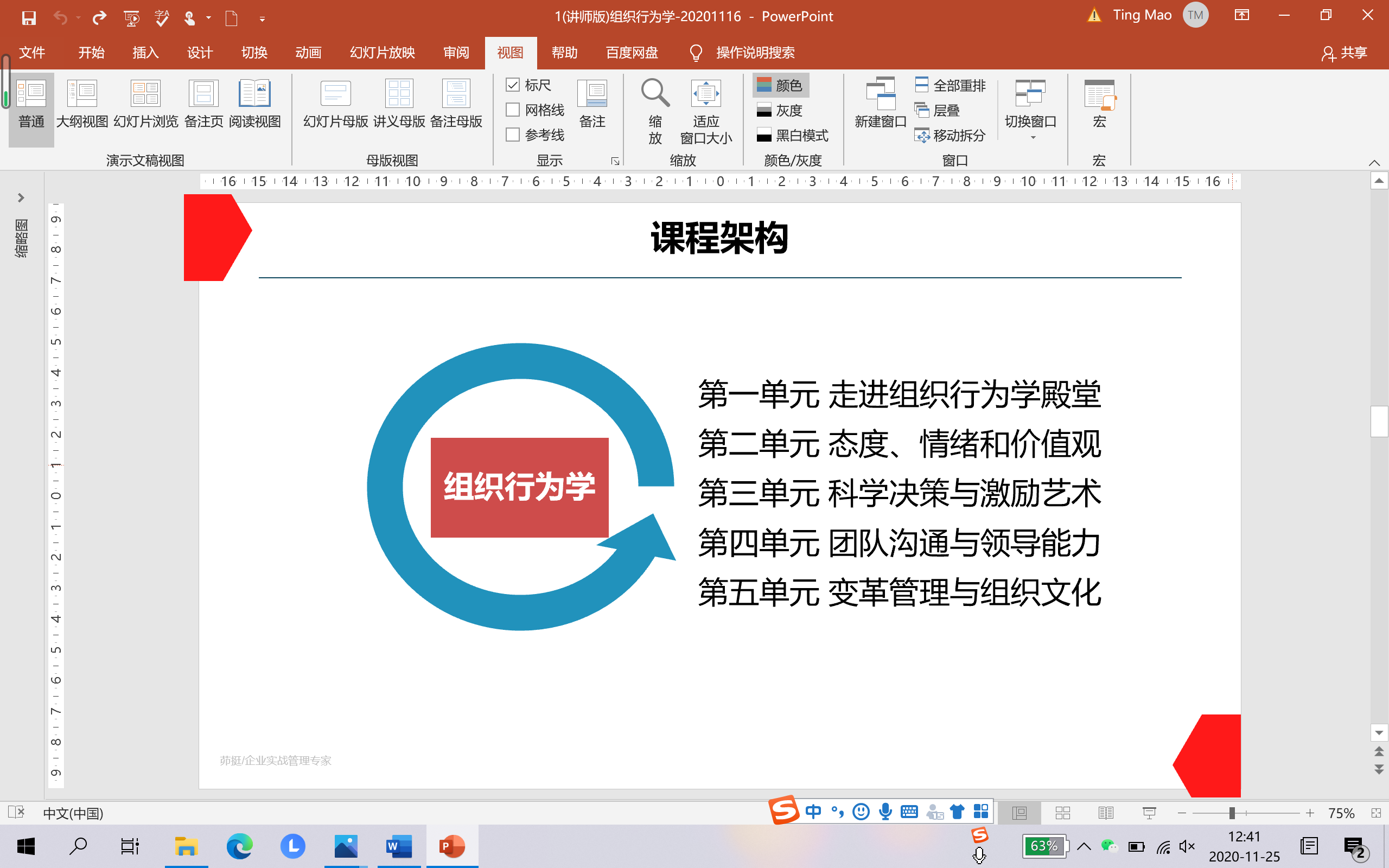Click the 75% zoom level
This screenshot has width=1389, height=868.
[x=1341, y=813]
